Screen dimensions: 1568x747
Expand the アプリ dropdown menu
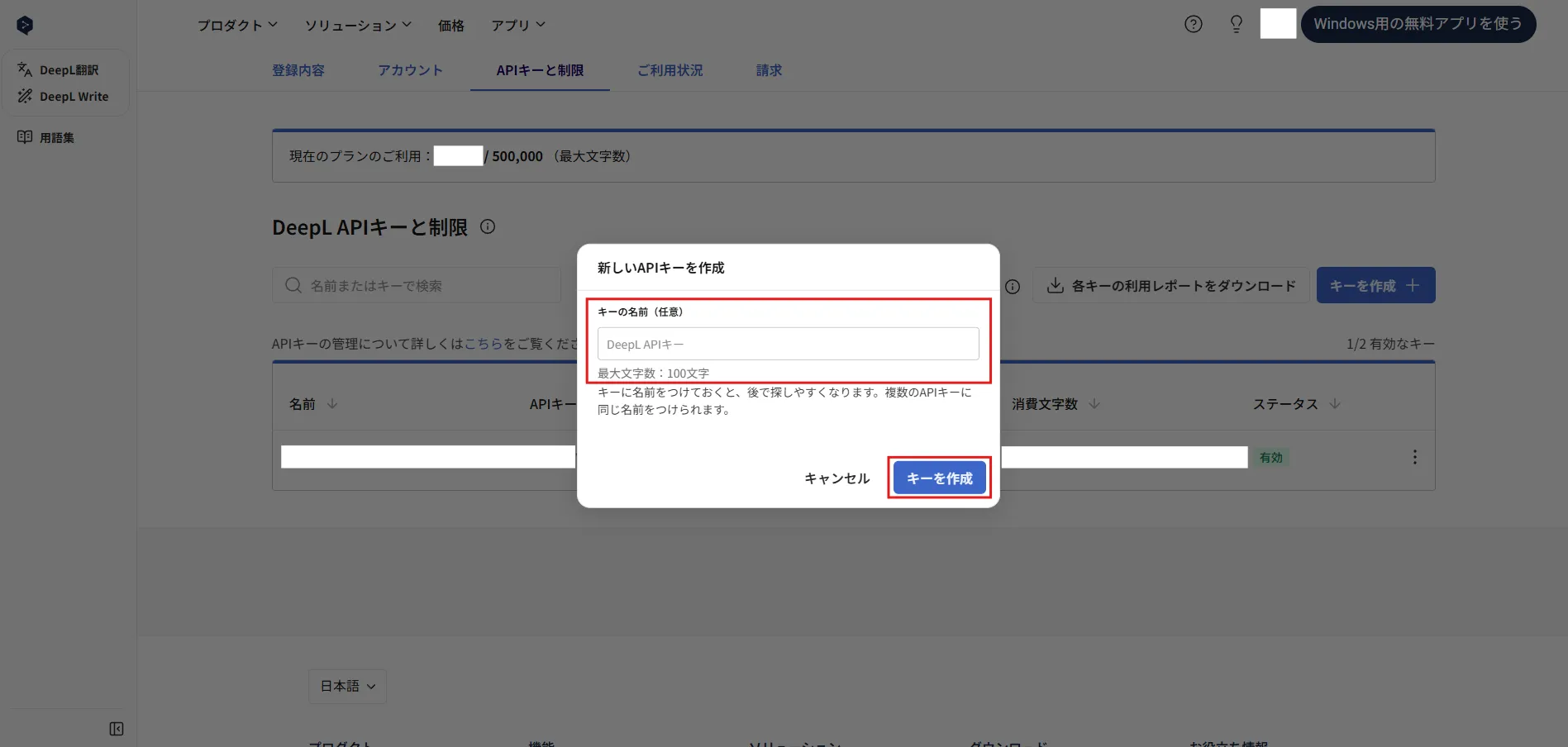518,25
